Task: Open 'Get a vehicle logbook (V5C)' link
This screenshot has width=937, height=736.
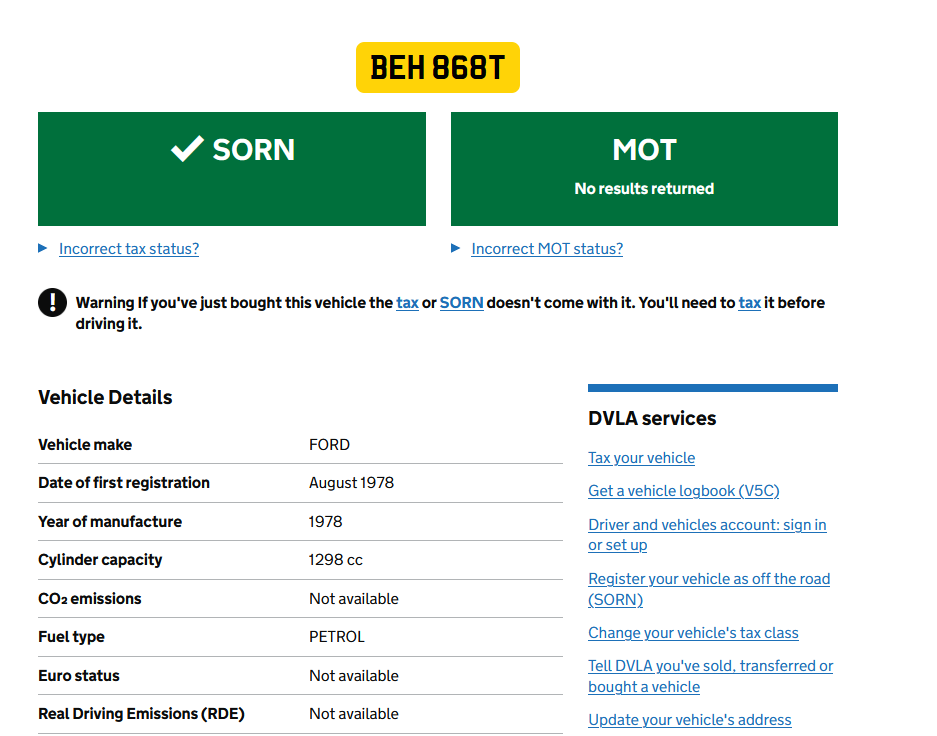Action: (683, 491)
